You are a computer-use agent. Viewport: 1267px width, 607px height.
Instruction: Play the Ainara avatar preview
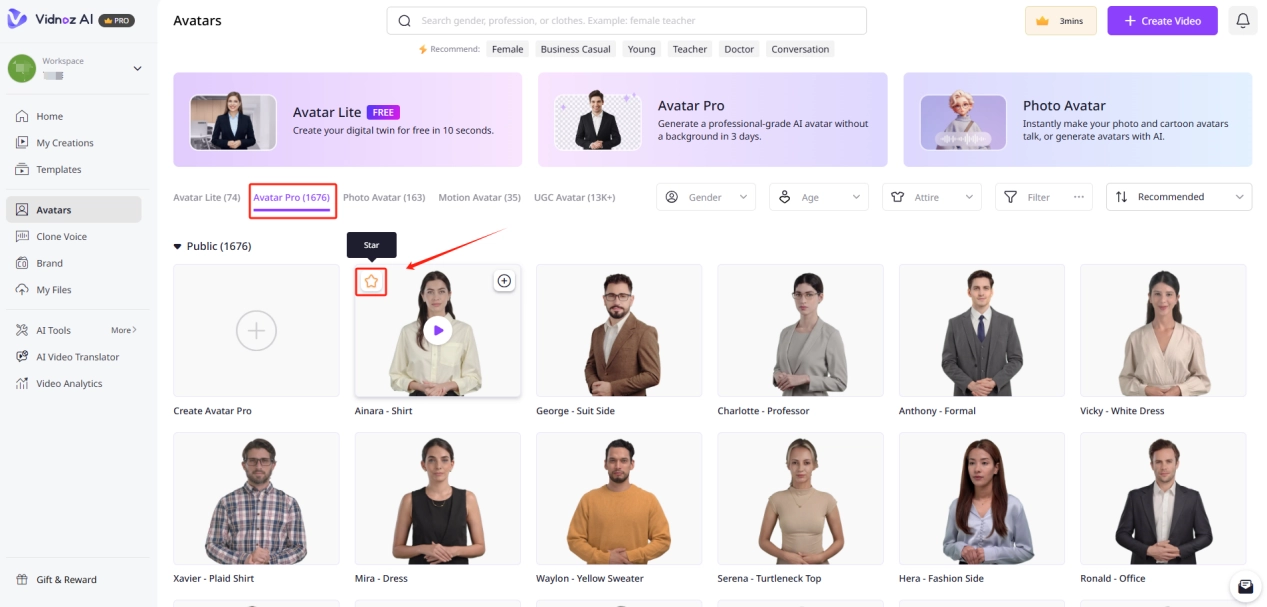pos(437,330)
